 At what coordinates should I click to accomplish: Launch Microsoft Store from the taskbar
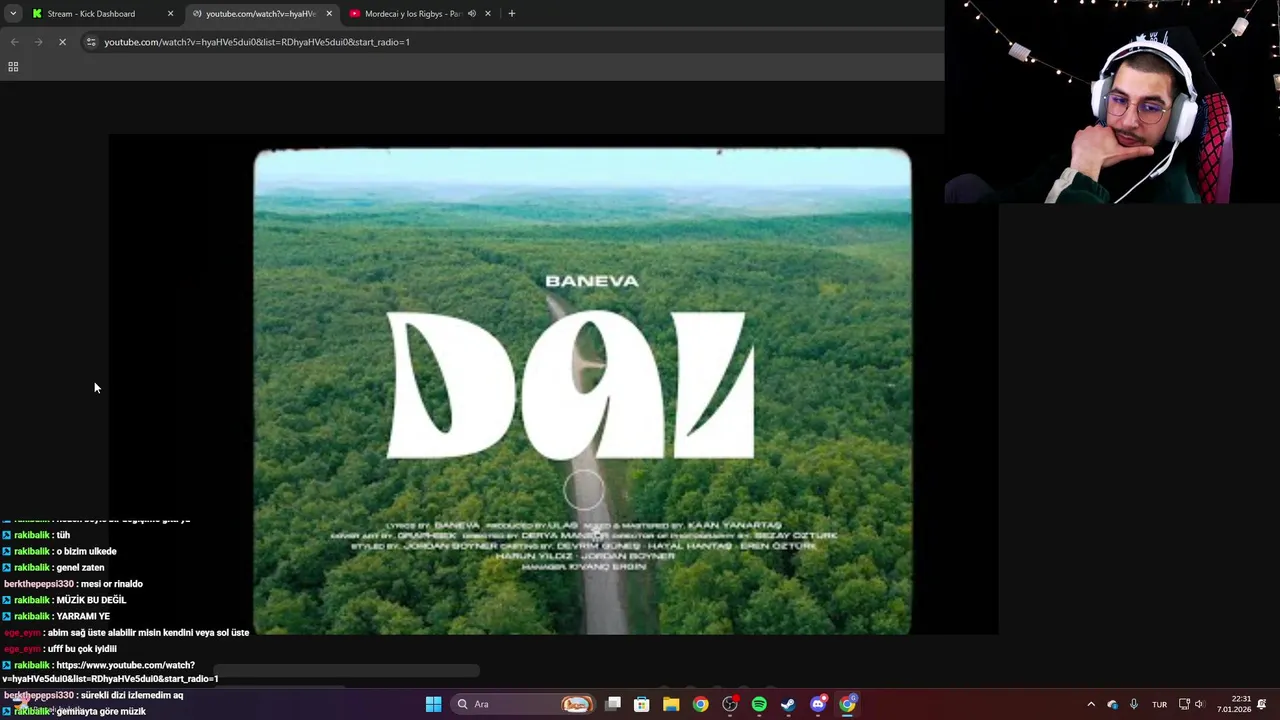pos(642,704)
